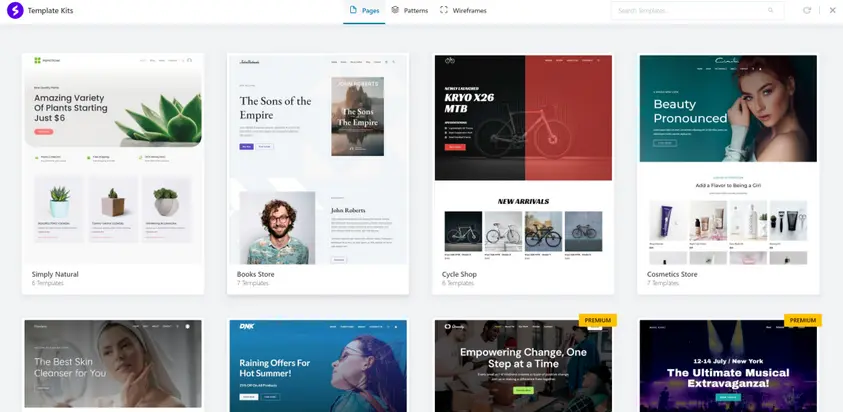Select the Cycle Shop template thumbnail

click(x=523, y=158)
